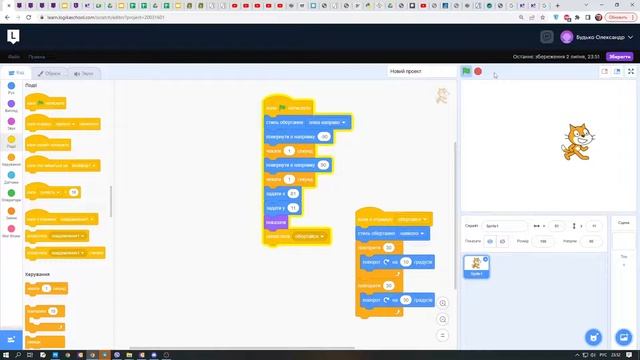Click the user avatar circle
The image size is (640, 360).
[567, 37]
